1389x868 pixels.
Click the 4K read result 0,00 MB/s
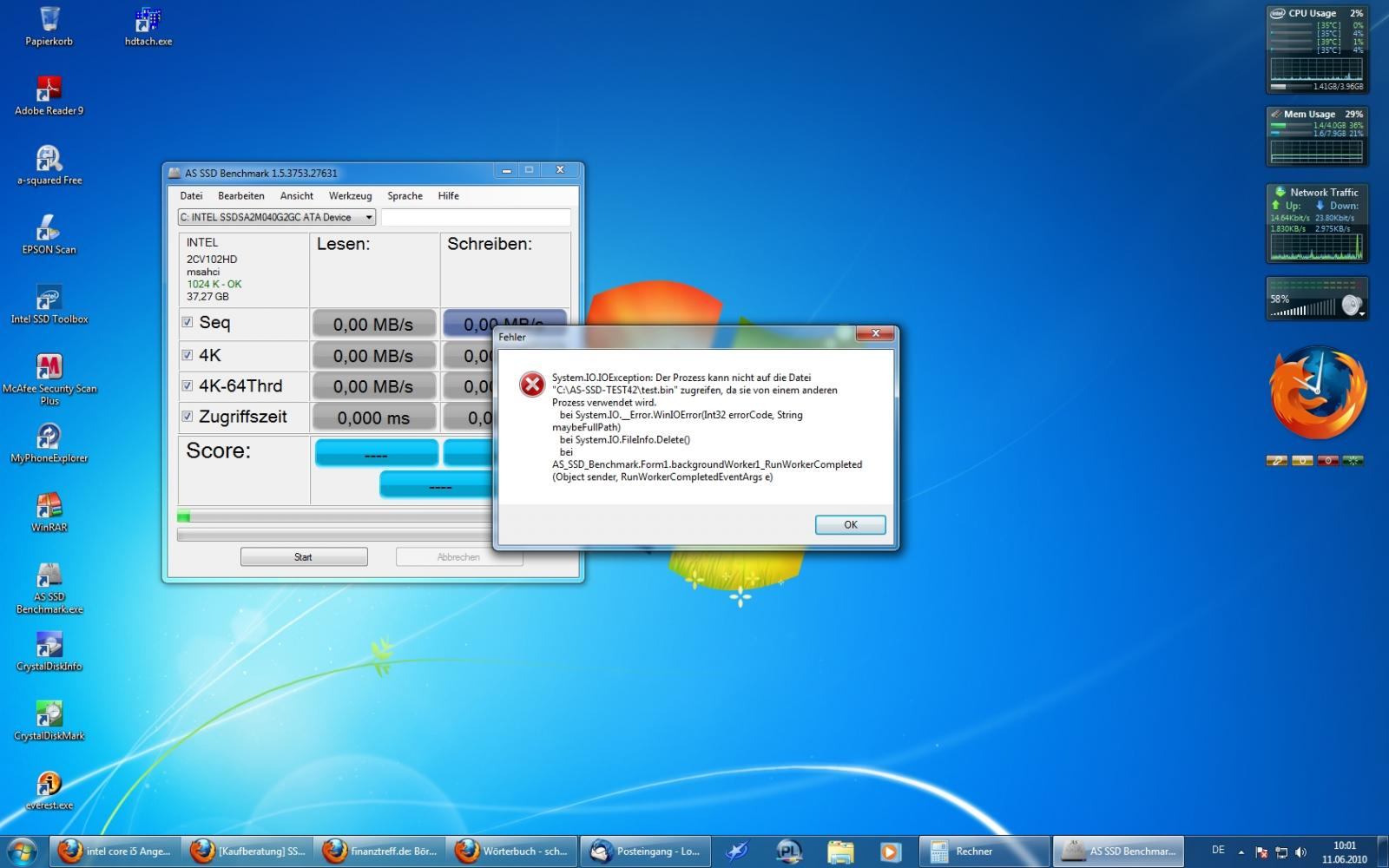pos(373,356)
